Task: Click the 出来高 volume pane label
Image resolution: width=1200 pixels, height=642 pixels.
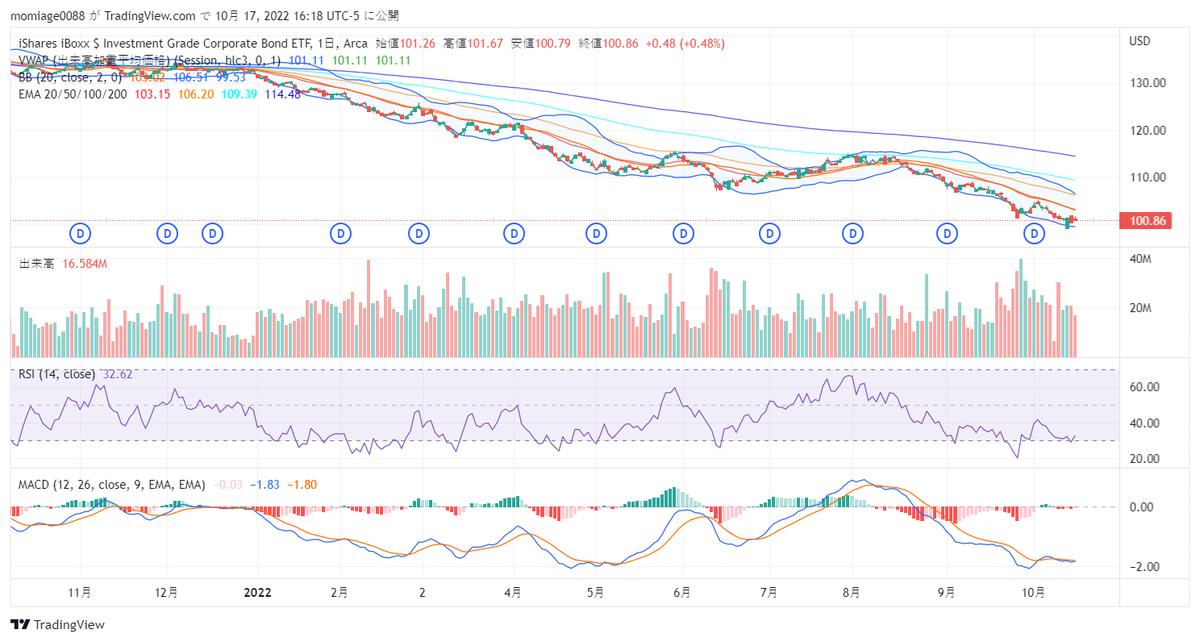Action: 37,263
